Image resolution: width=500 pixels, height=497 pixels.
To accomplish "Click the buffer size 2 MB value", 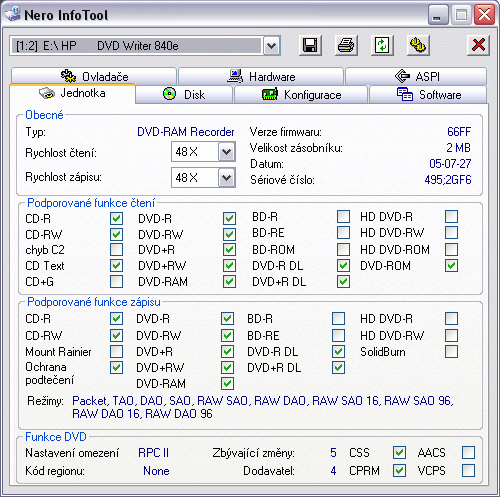I will click(x=458, y=148).
